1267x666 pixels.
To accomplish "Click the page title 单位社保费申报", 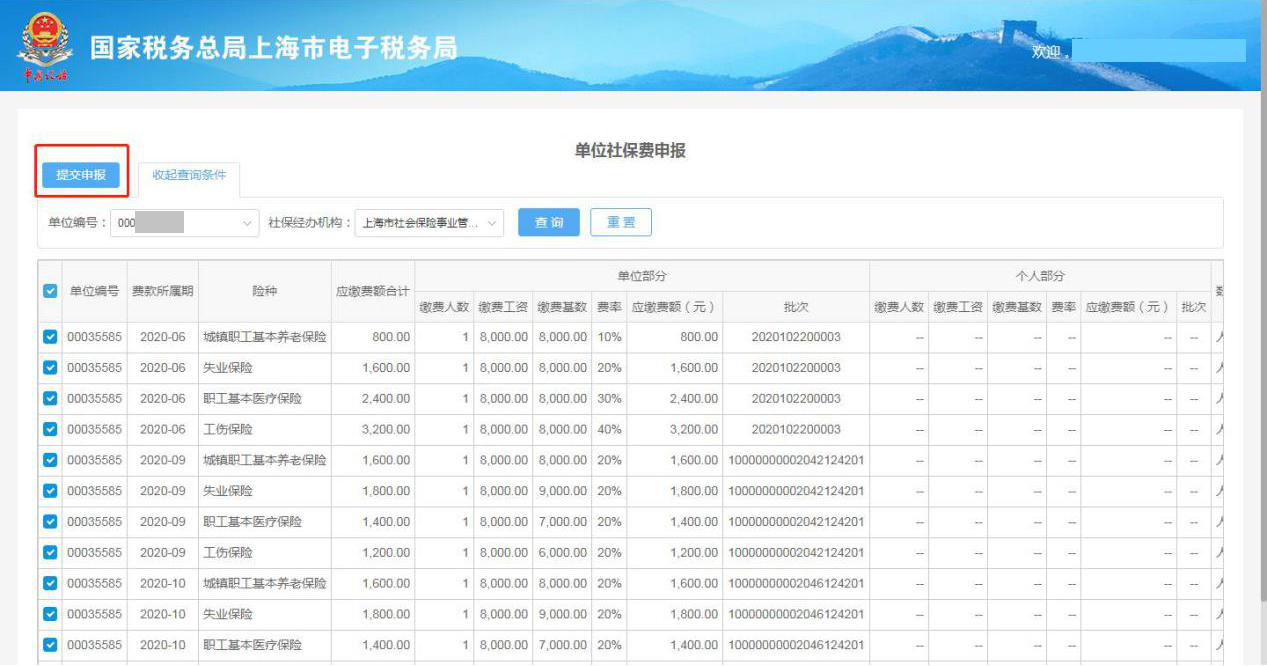I will (x=630, y=151).
